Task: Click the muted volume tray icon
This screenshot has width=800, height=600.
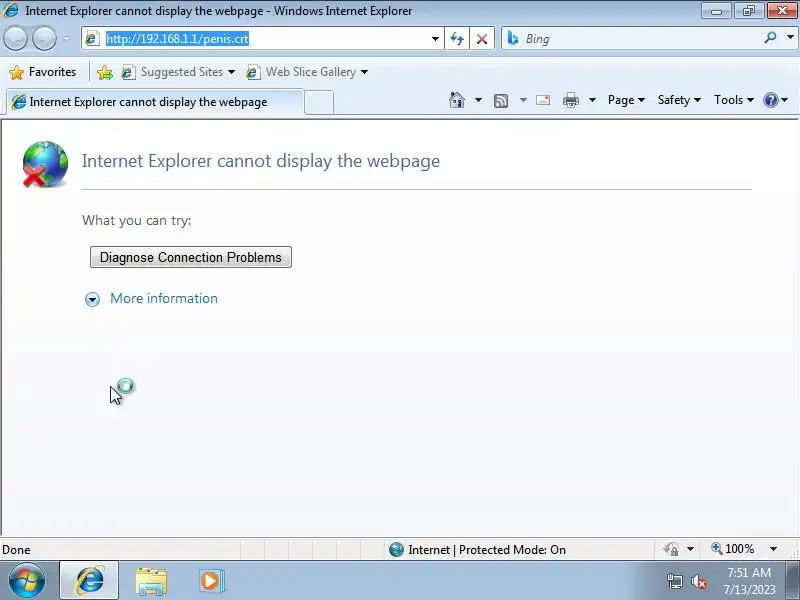Action: coord(698,581)
